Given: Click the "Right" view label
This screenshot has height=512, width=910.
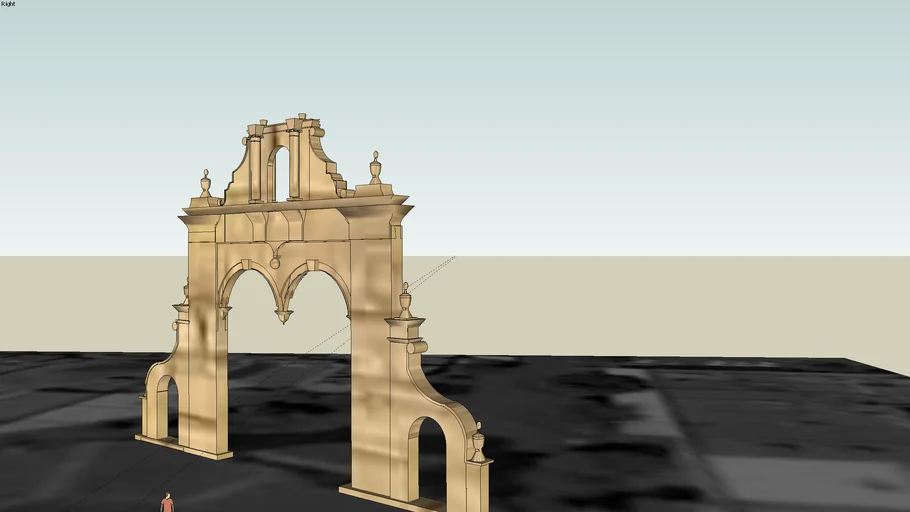Looking at the screenshot, I should click(x=8, y=4).
